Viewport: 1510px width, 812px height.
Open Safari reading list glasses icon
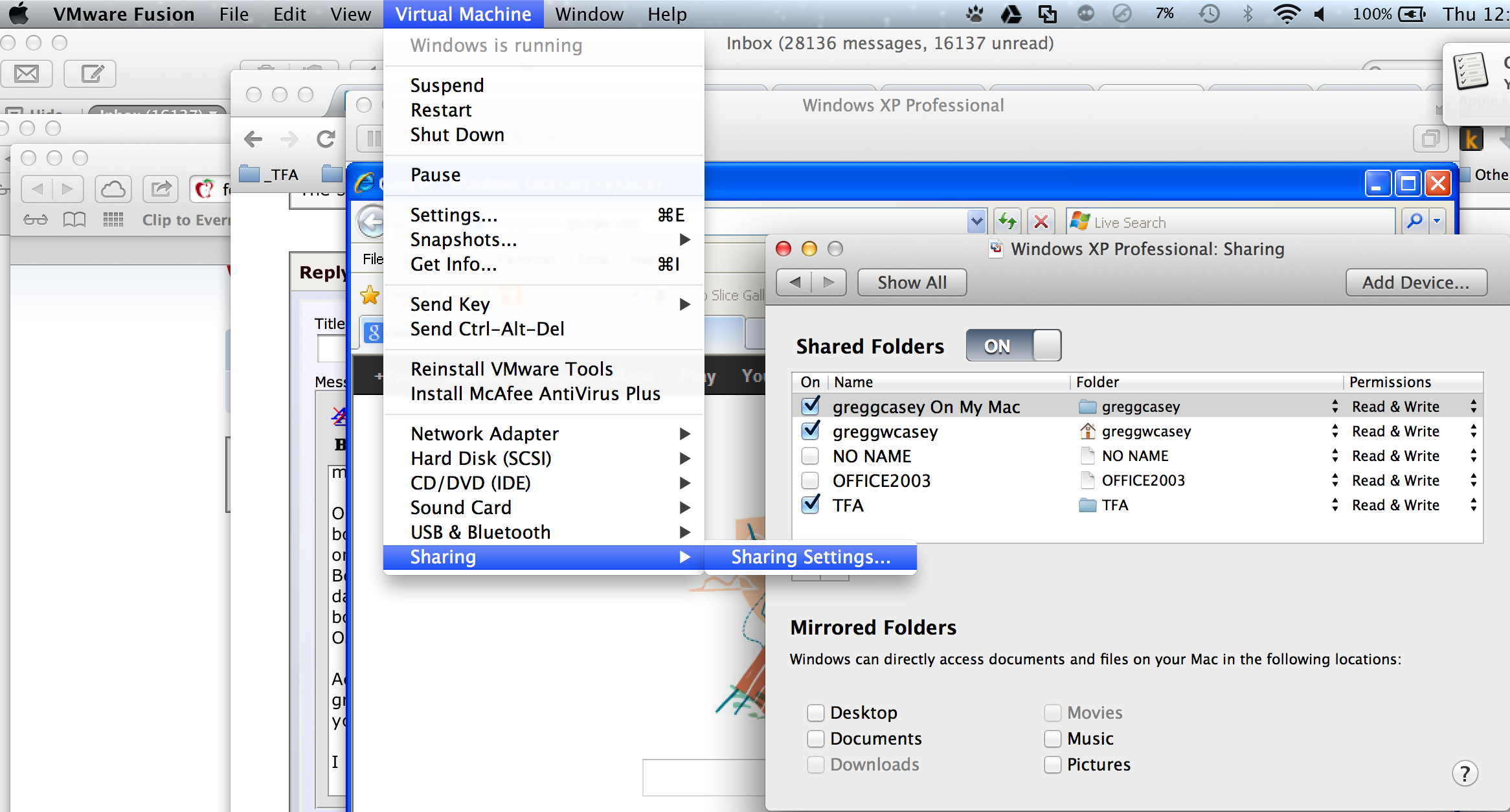click(35, 220)
